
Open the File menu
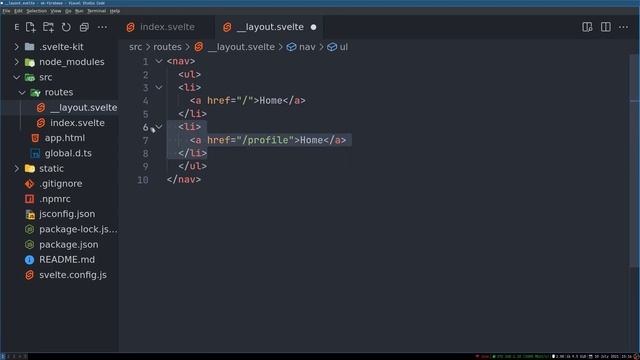coord(6,11)
